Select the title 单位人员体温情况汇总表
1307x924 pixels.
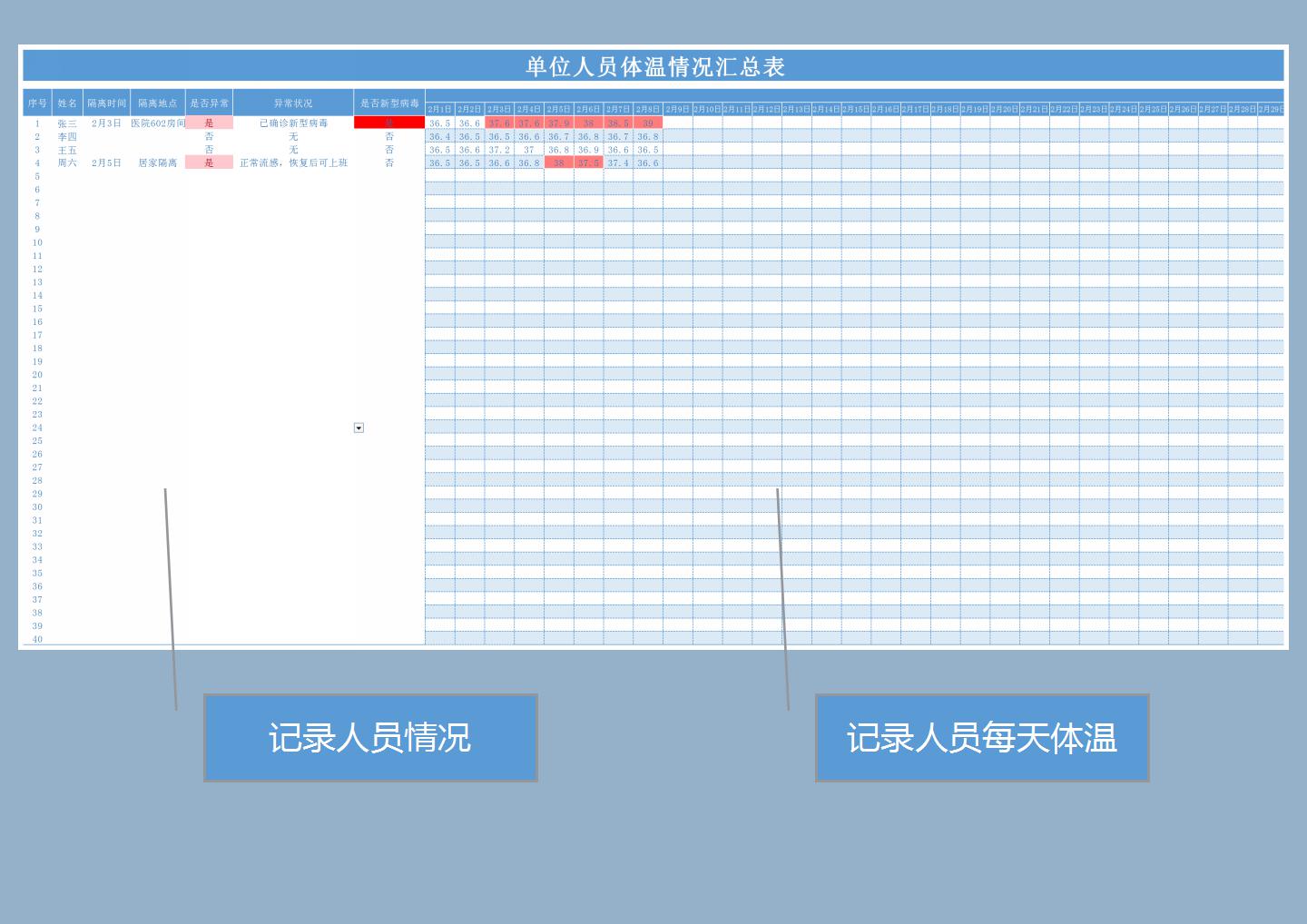[654, 66]
